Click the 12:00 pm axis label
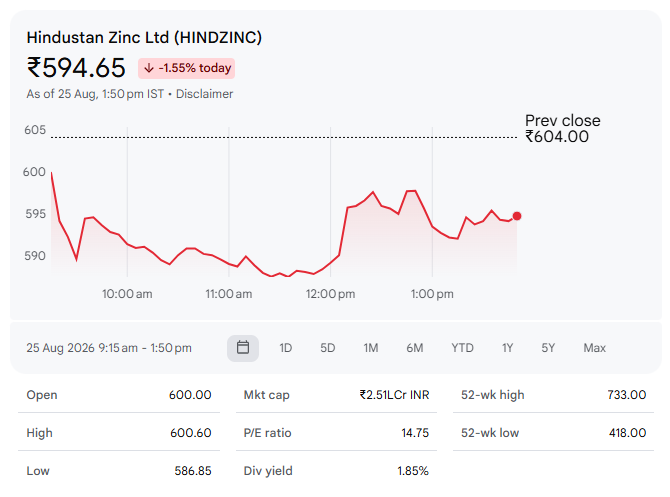670x497 pixels. coord(330,294)
